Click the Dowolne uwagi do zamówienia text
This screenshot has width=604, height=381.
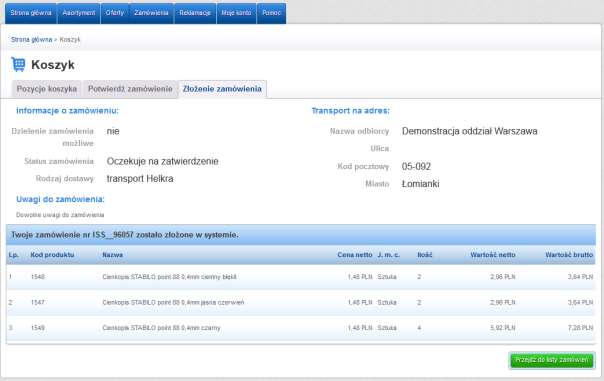coord(60,215)
